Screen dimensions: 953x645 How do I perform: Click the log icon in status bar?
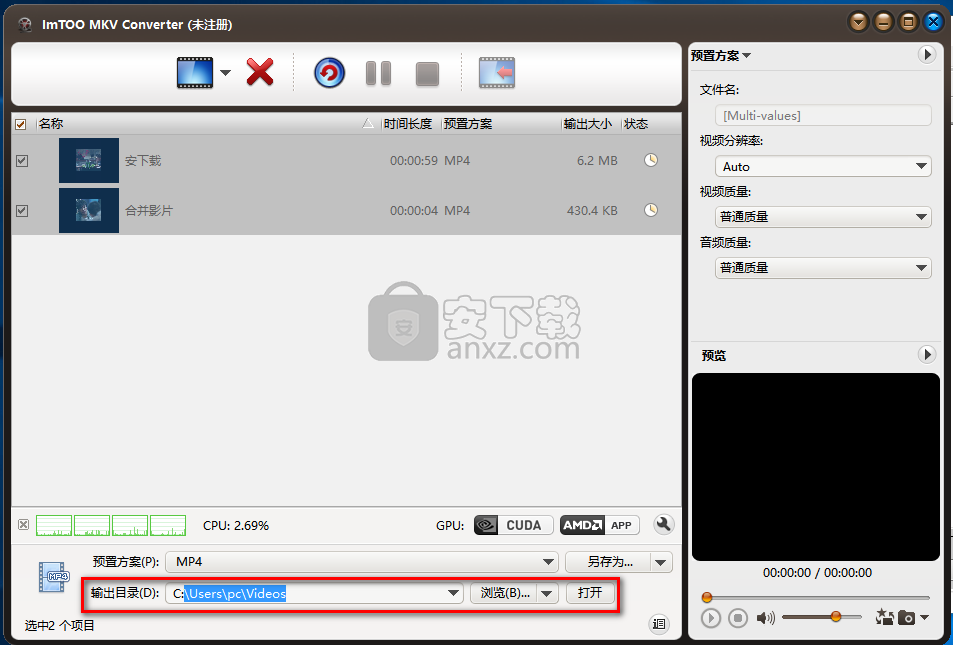(659, 624)
